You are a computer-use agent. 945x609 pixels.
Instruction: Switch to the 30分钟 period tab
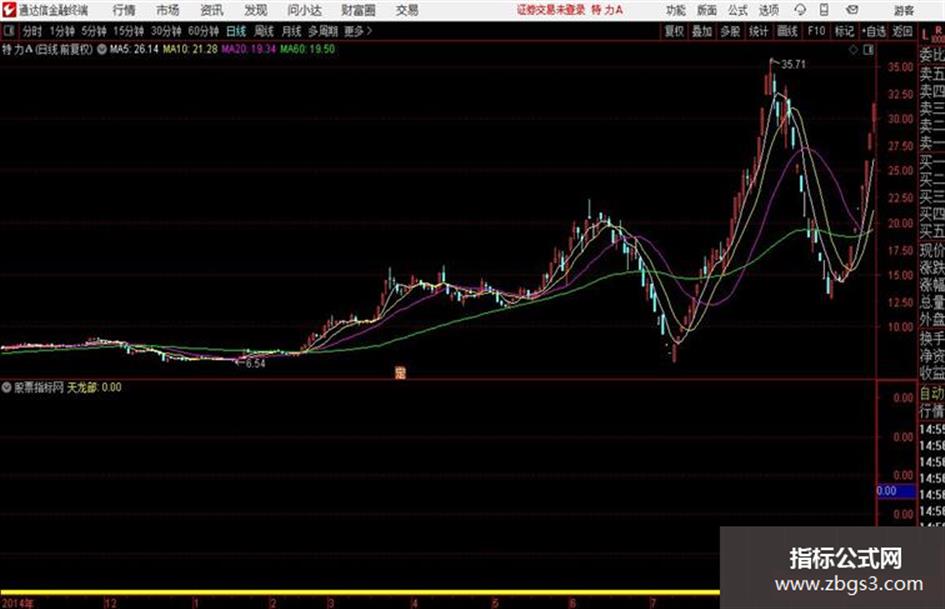tap(166, 31)
